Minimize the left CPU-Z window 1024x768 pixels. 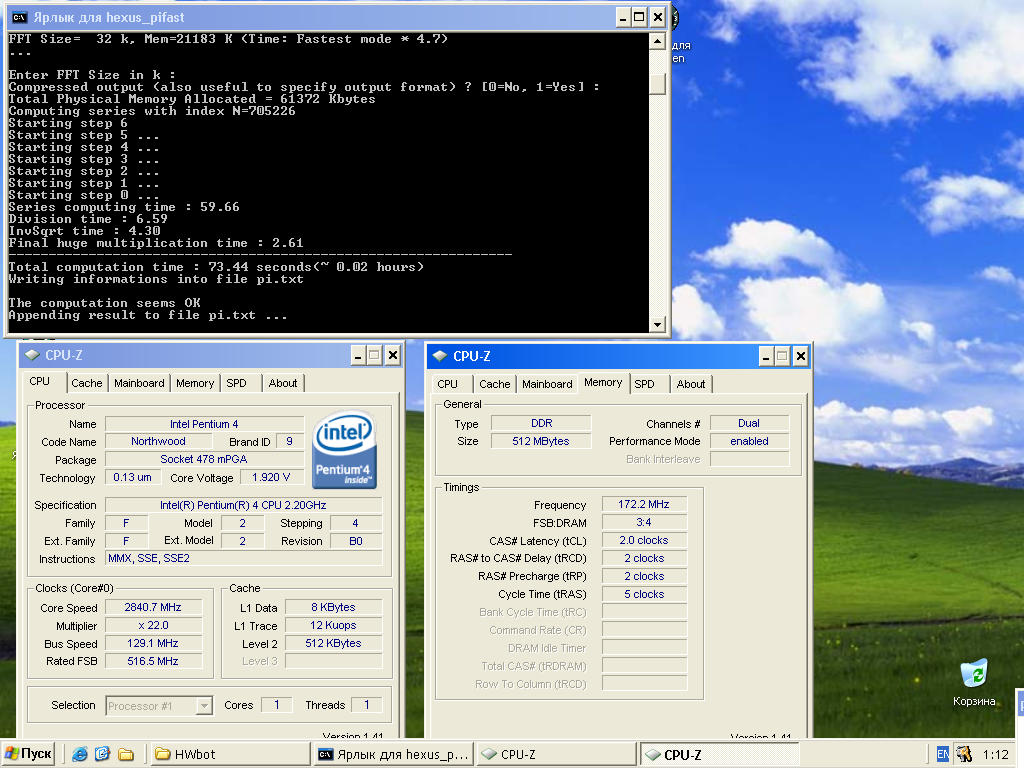(358, 355)
